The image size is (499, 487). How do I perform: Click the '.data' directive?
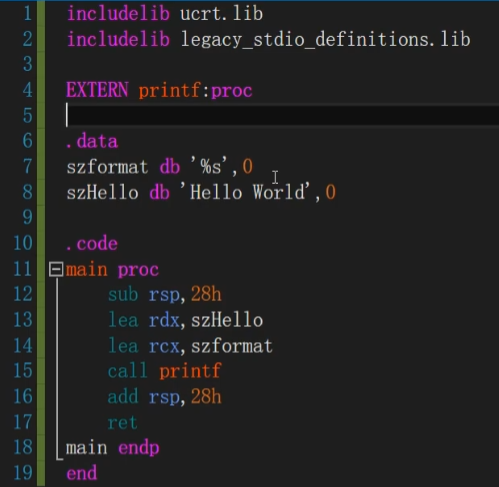pos(92,141)
